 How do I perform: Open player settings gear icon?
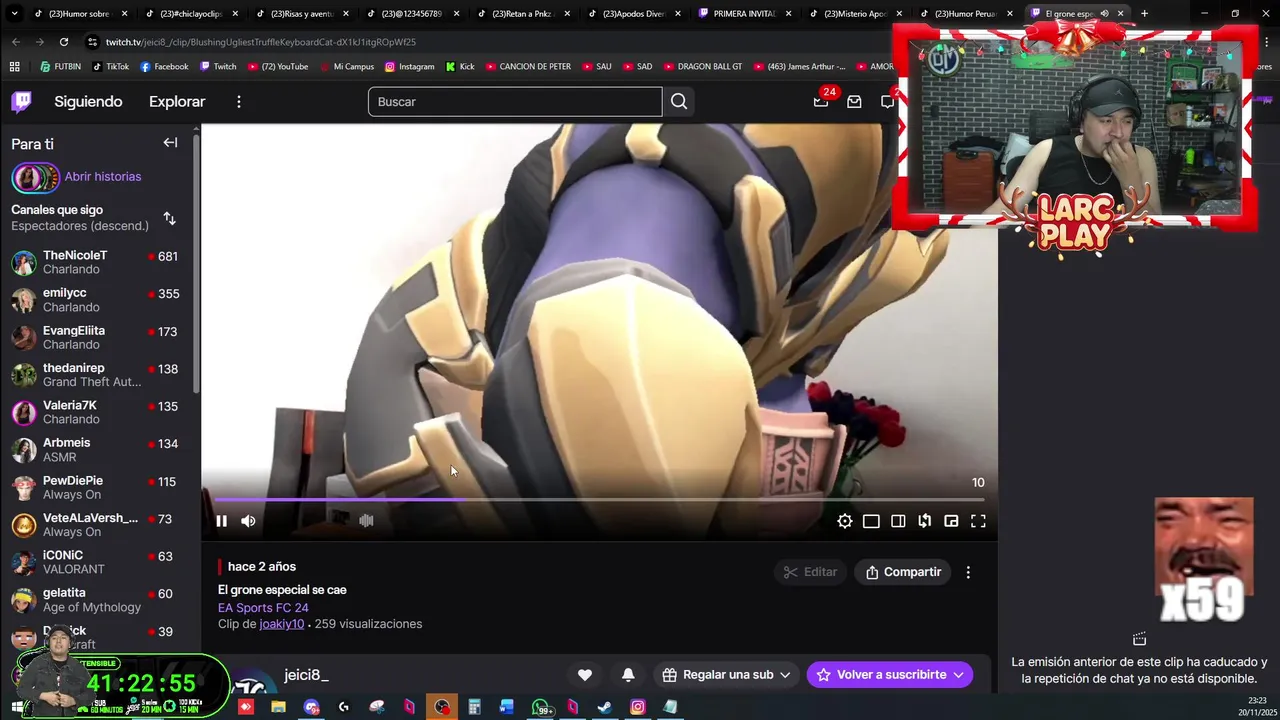tap(845, 521)
